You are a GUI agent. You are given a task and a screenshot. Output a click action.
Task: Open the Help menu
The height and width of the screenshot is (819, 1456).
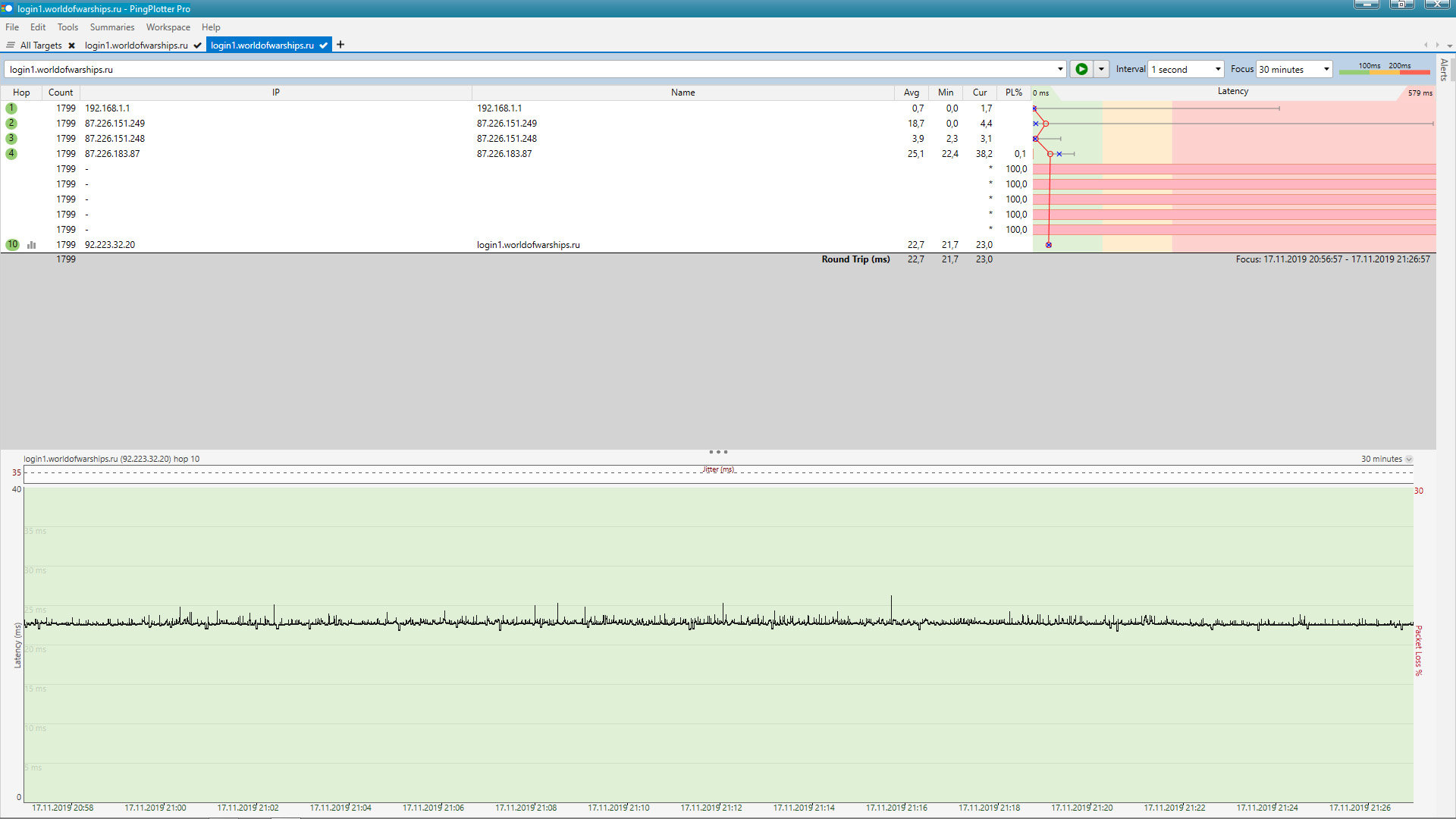click(211, 27)
